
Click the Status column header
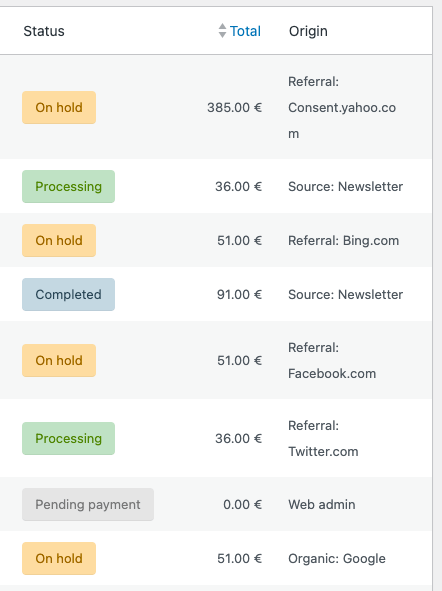point(44,31)
